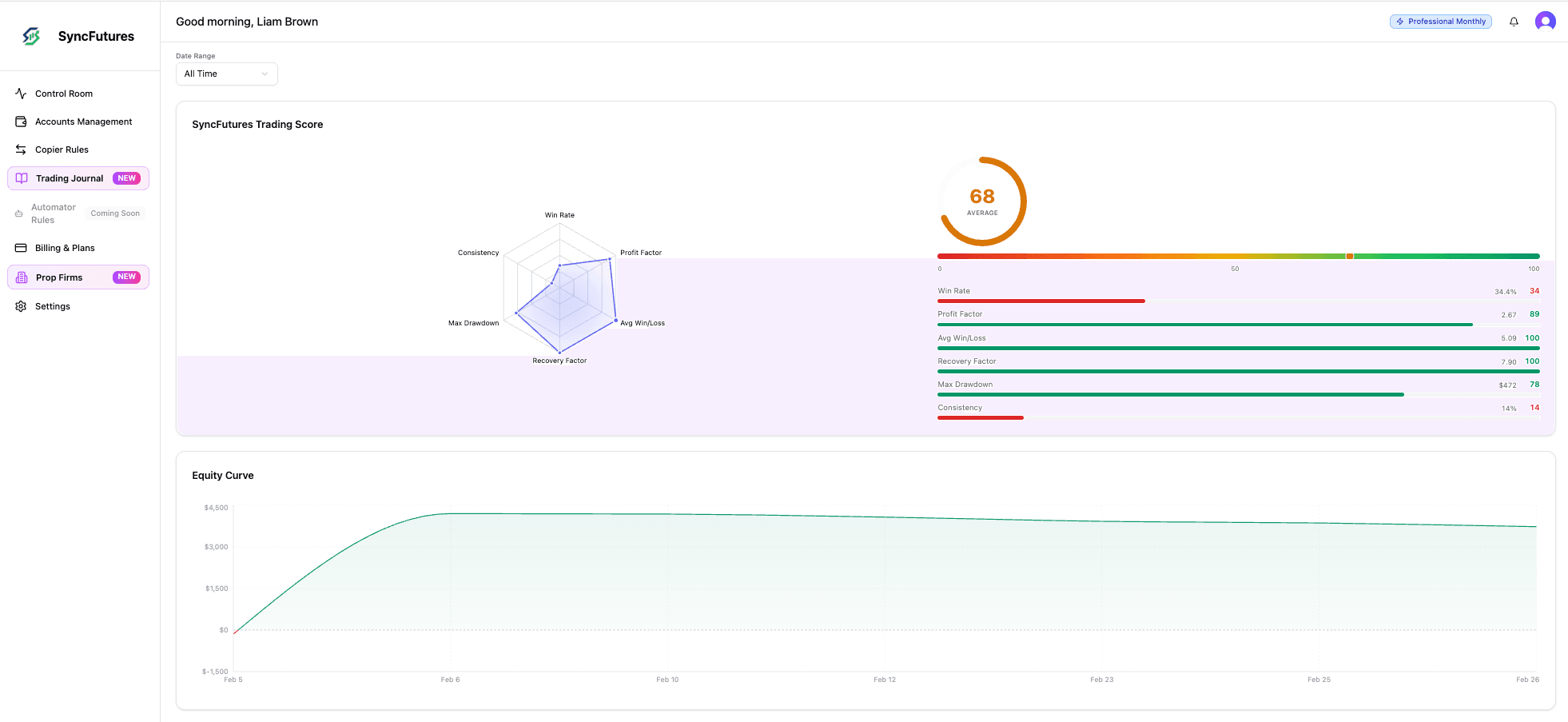Click the Professional Monthly plan badge
The height and width of the screenshot is (722, 1568).
point(1440,22)
